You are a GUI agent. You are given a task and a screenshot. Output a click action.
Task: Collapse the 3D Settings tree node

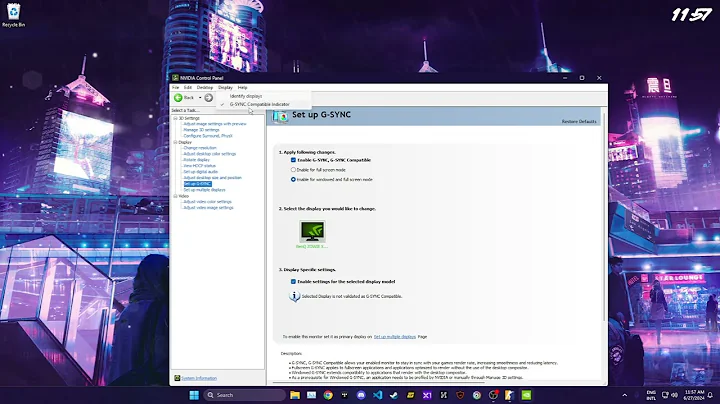tap(175, 118)
